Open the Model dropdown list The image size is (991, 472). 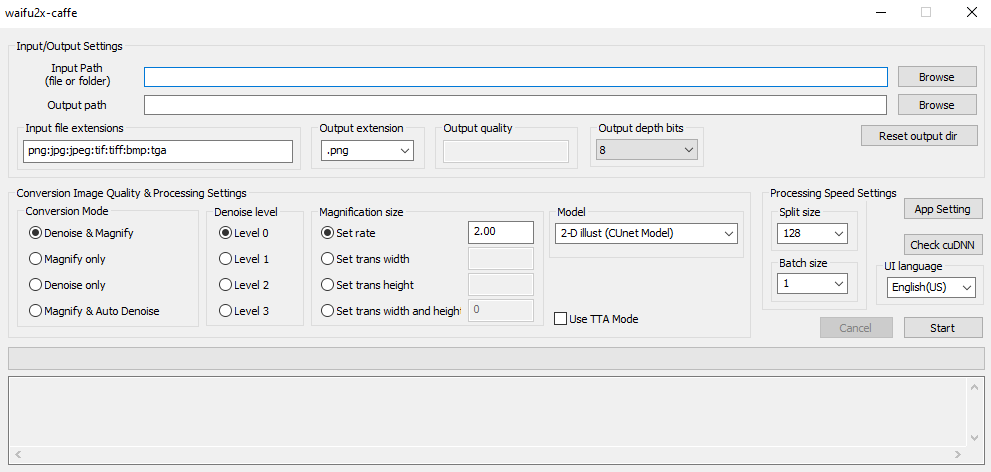pos(646,233)
